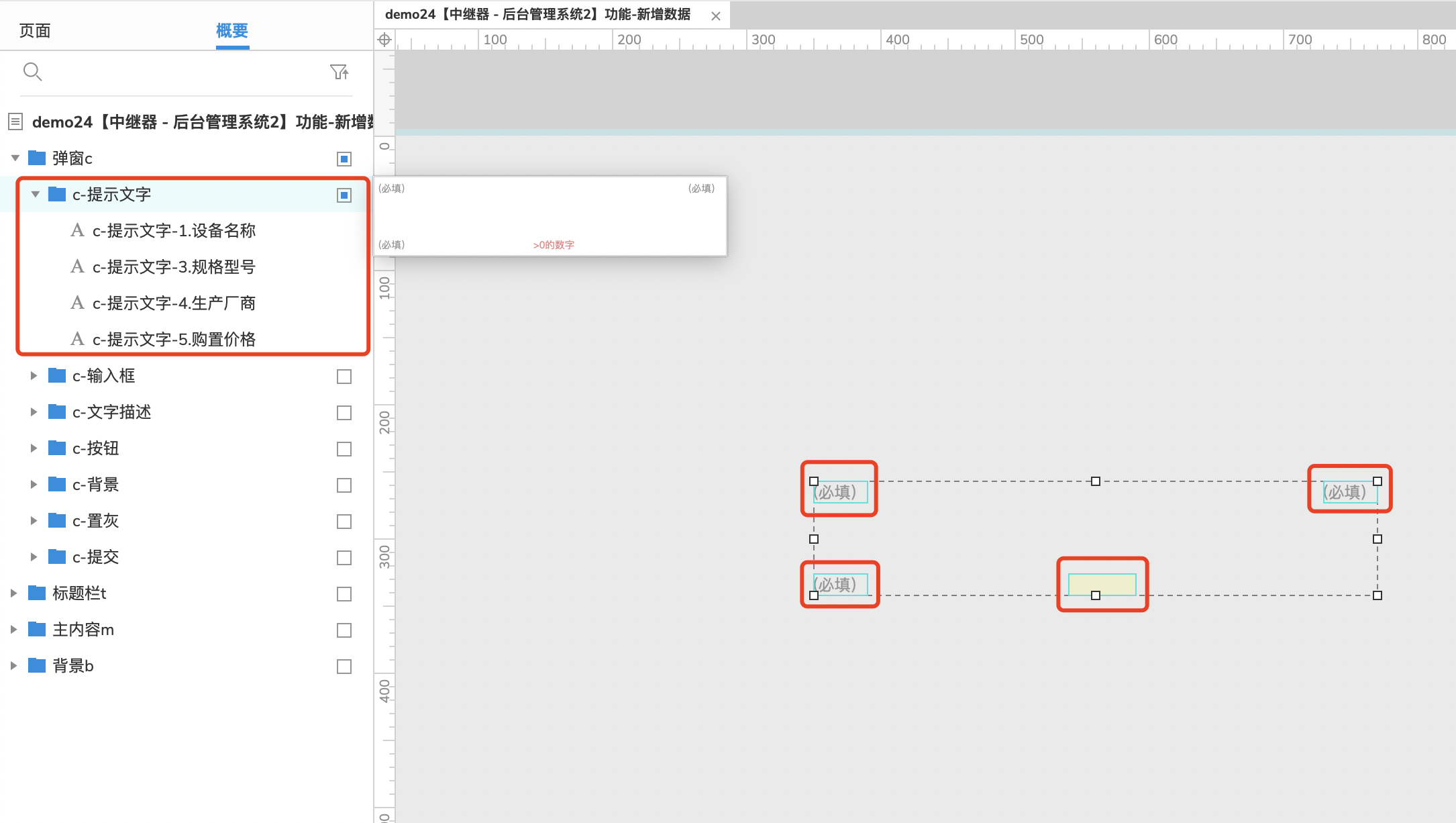Viewport: 1456px width, 823px height.
Task: Toggle visibility box for c-提交
Action: (x=344, y=558)
